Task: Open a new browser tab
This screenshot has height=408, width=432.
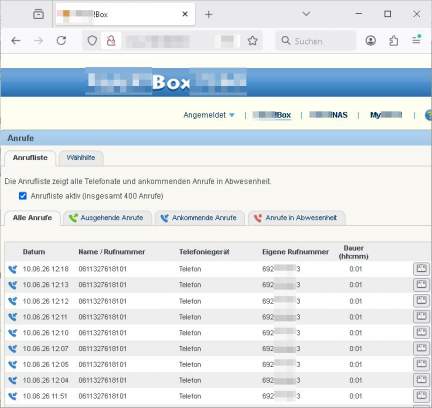Action: [x=209, y=14]
